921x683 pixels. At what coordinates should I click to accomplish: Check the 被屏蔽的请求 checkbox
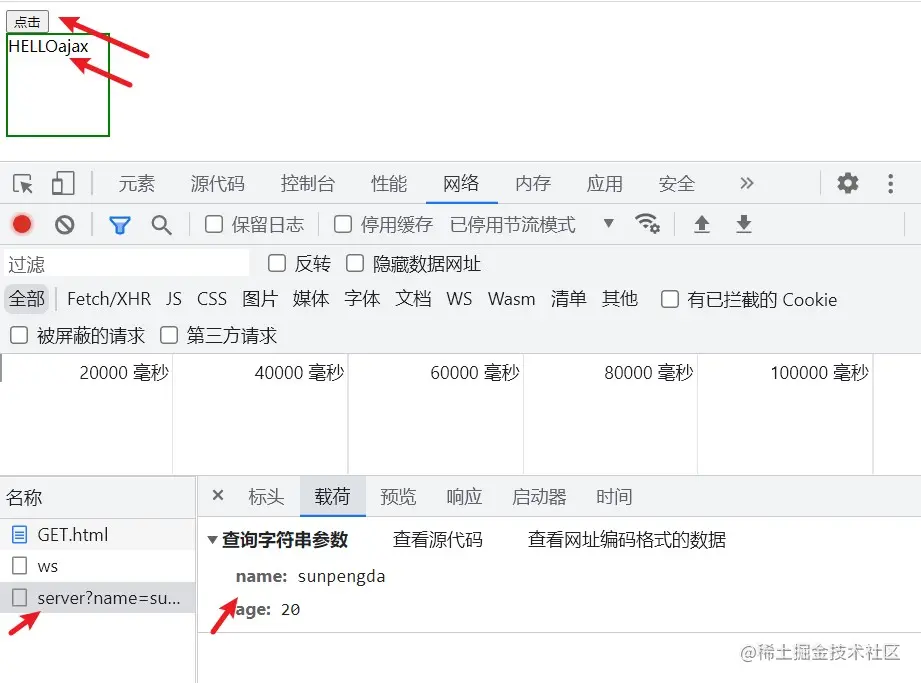19,335
